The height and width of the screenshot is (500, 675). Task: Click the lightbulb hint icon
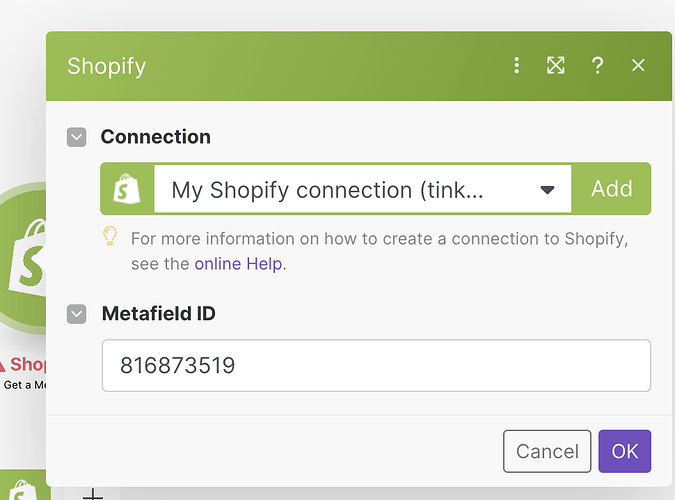(x=111, y=237)
